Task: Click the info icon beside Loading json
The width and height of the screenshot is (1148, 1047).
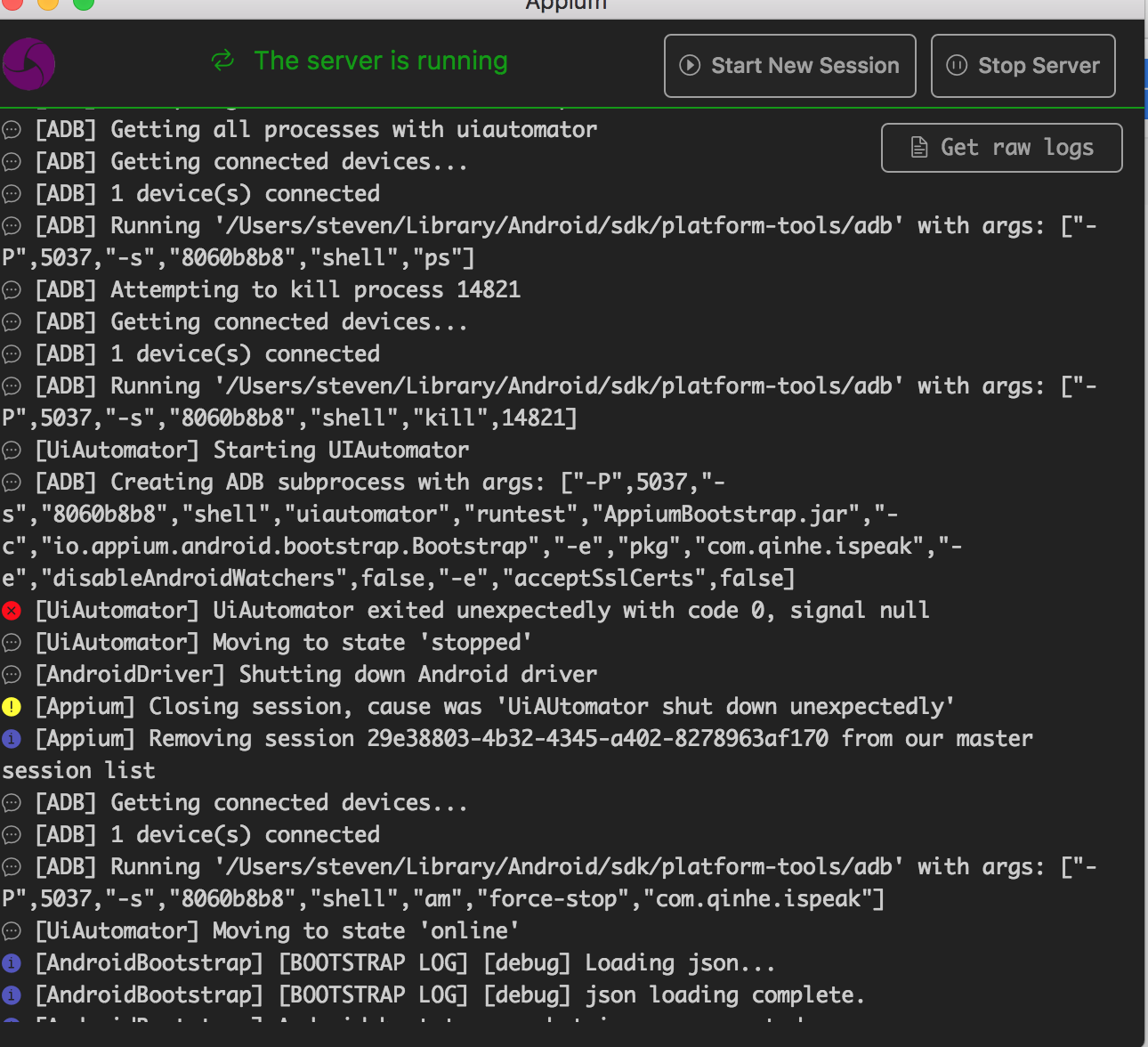Action: click(12, 963)
